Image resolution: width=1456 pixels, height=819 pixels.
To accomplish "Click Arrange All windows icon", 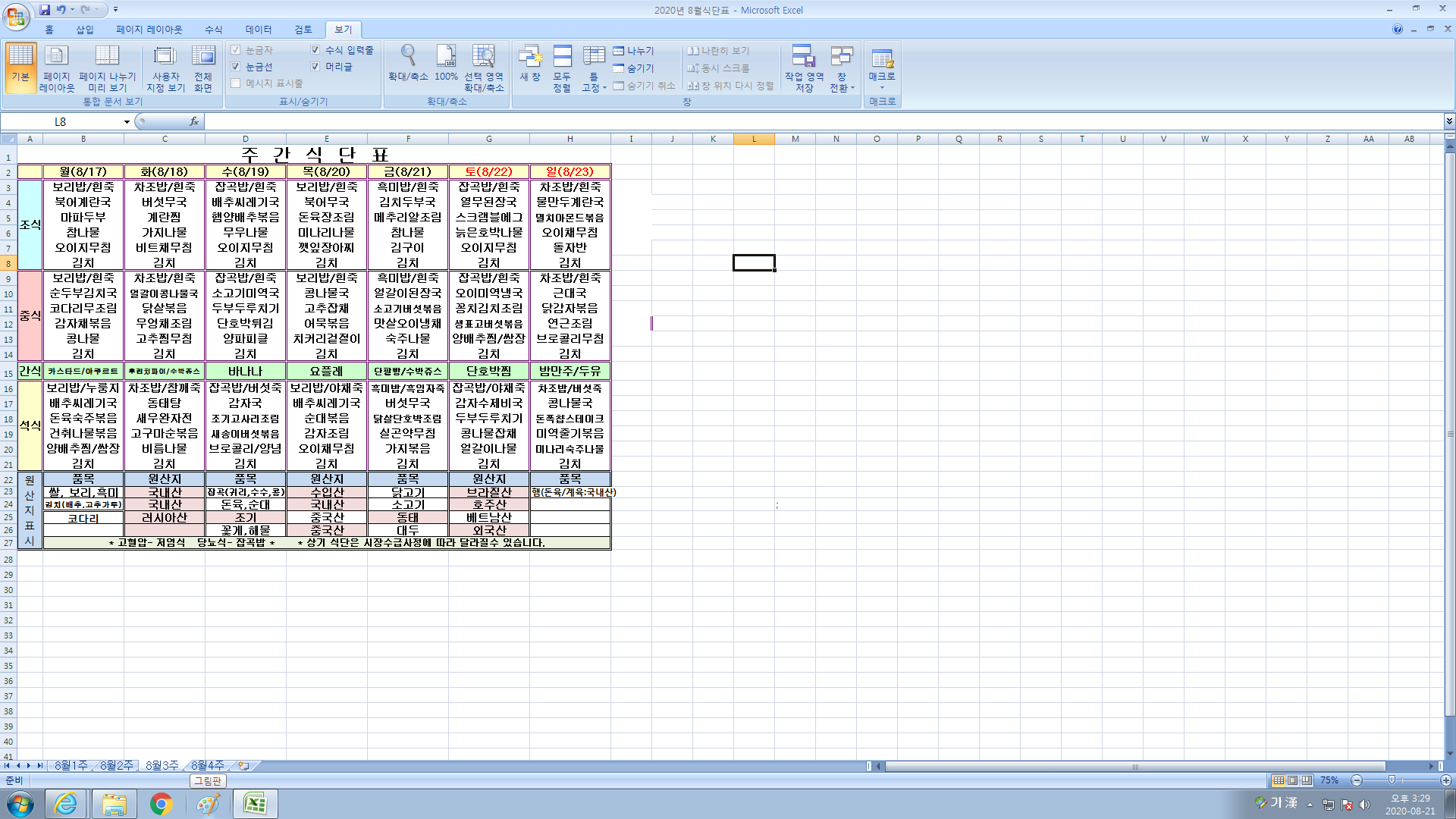I will (562, 67).
